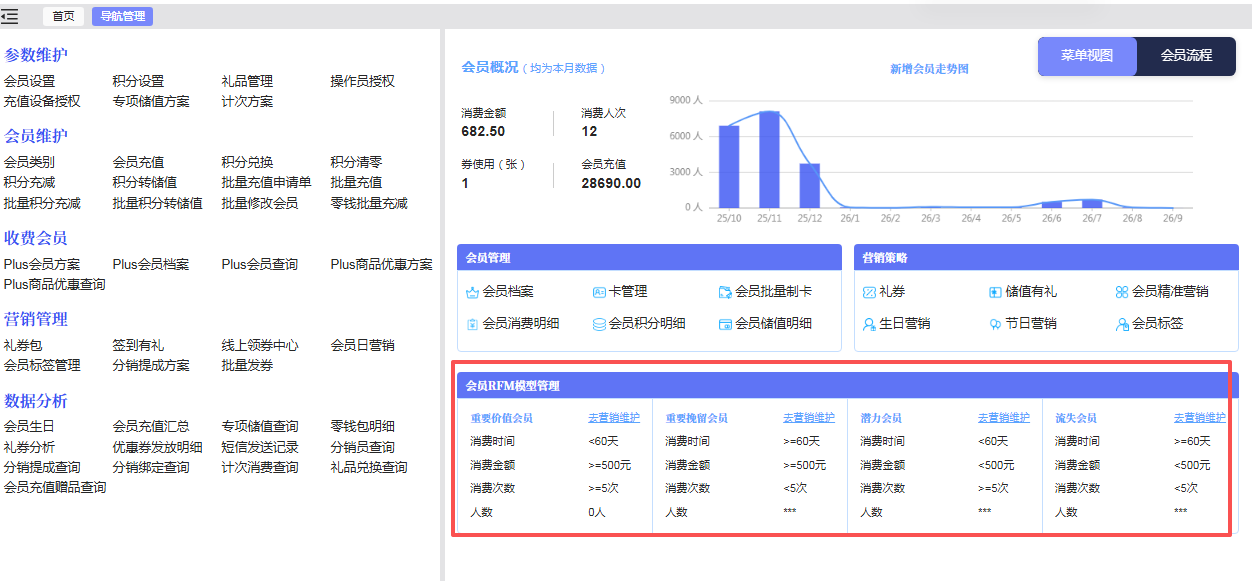This screenshot has height=581, width=1252.
Task: Click the 会员积分明细 icon
Action: point(599,324)
